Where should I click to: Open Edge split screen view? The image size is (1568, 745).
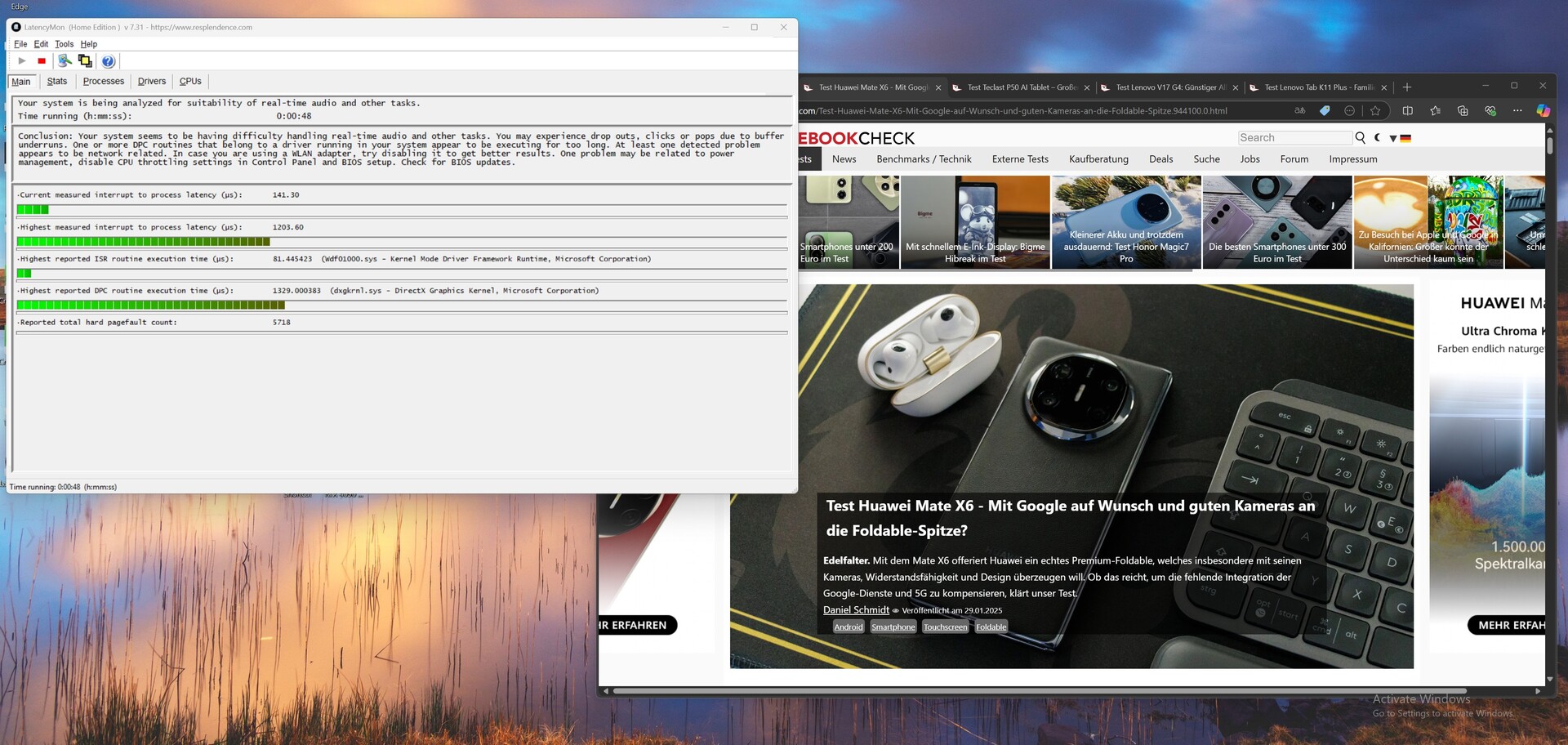pyautogui.click(x=1408, y=111)
